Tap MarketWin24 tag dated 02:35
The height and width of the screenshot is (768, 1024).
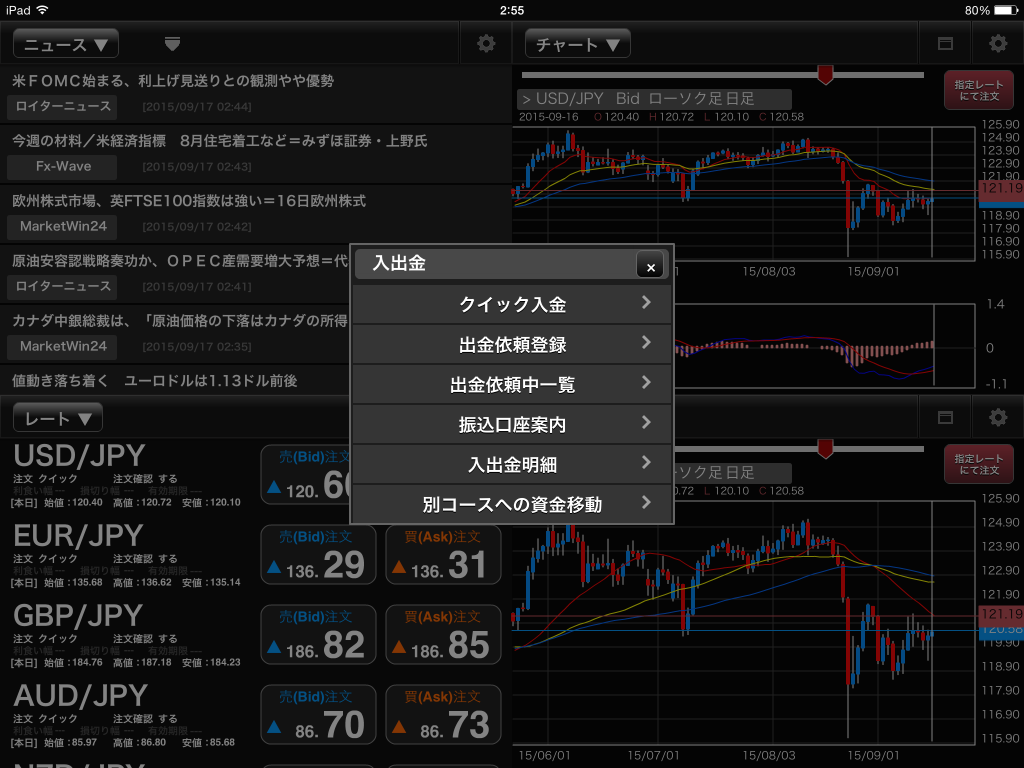[x=63, y=347]
